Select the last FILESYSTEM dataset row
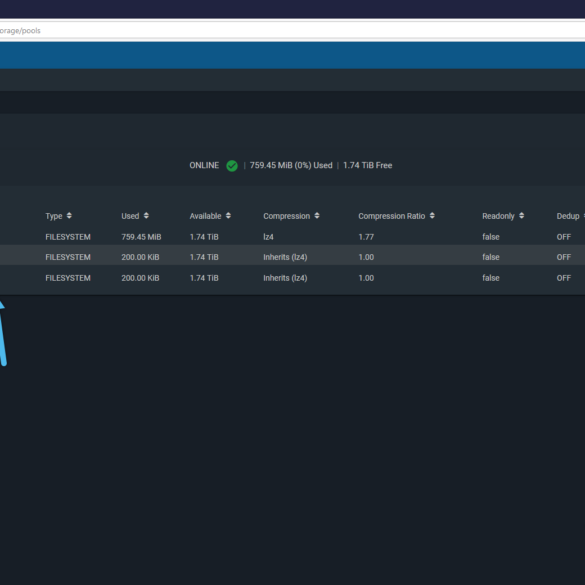Viewport: 585px width, 585px height. [x=292, y=278]
